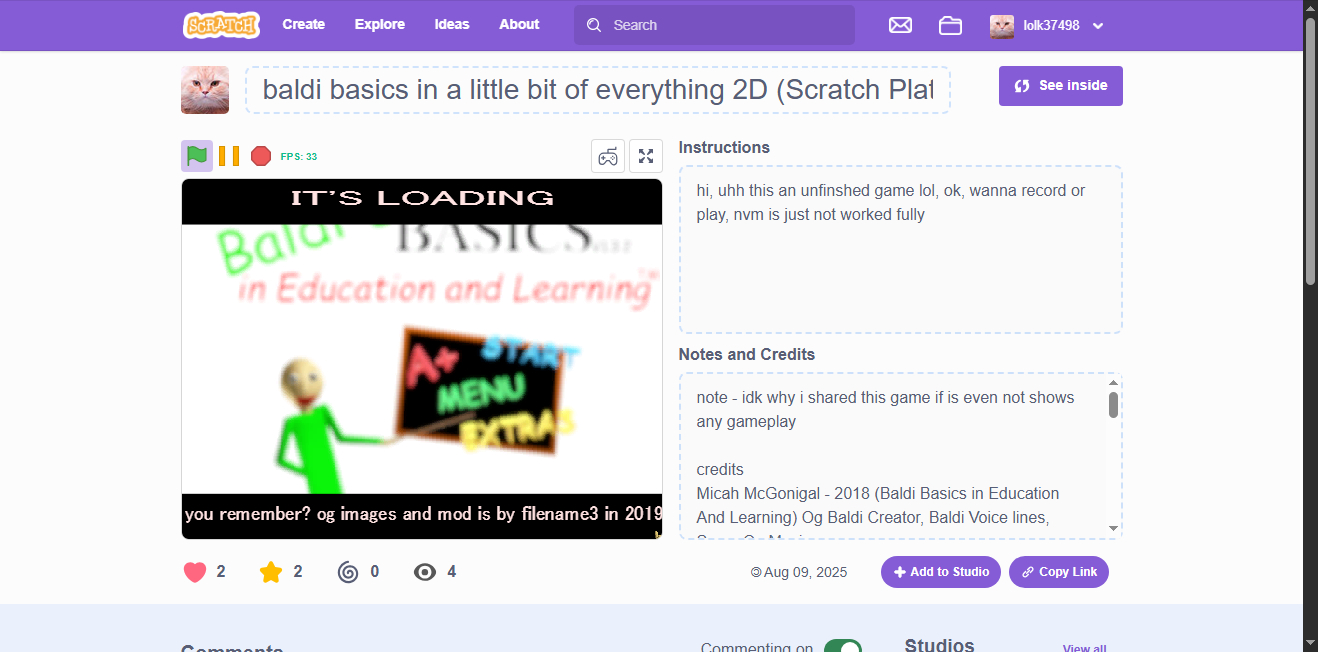Open the About page
Image resolution: width=1318 pixels, height=652 pixels.
[x=519, y=25]
